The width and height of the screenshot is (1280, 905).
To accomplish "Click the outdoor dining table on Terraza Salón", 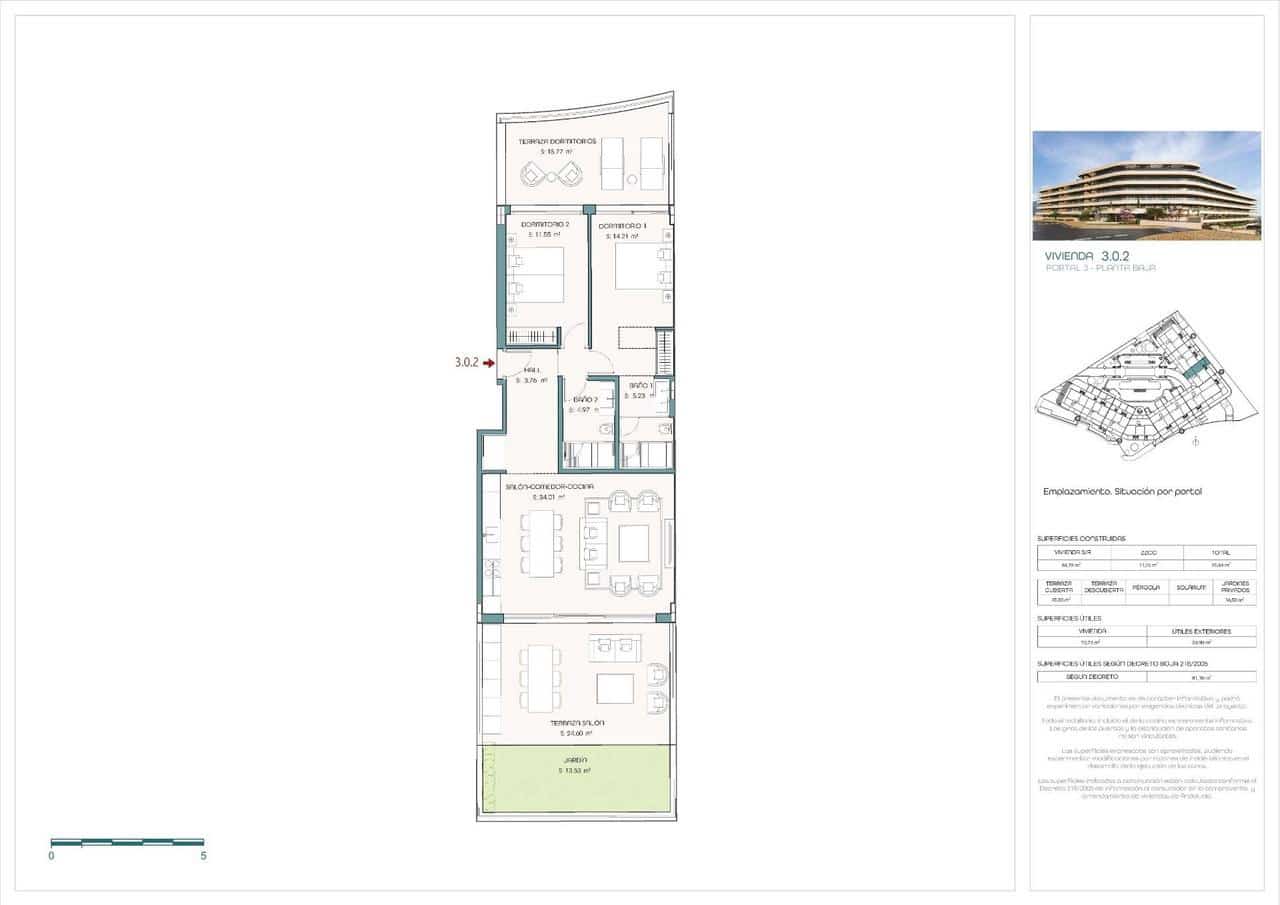I will 541,679.
